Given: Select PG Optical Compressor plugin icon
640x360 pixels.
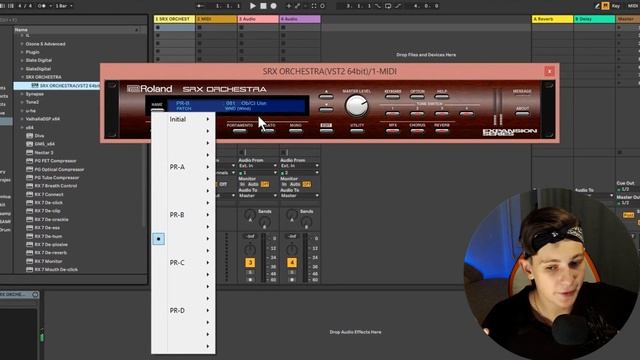Looking at the screenshot, I should (29, 169).
